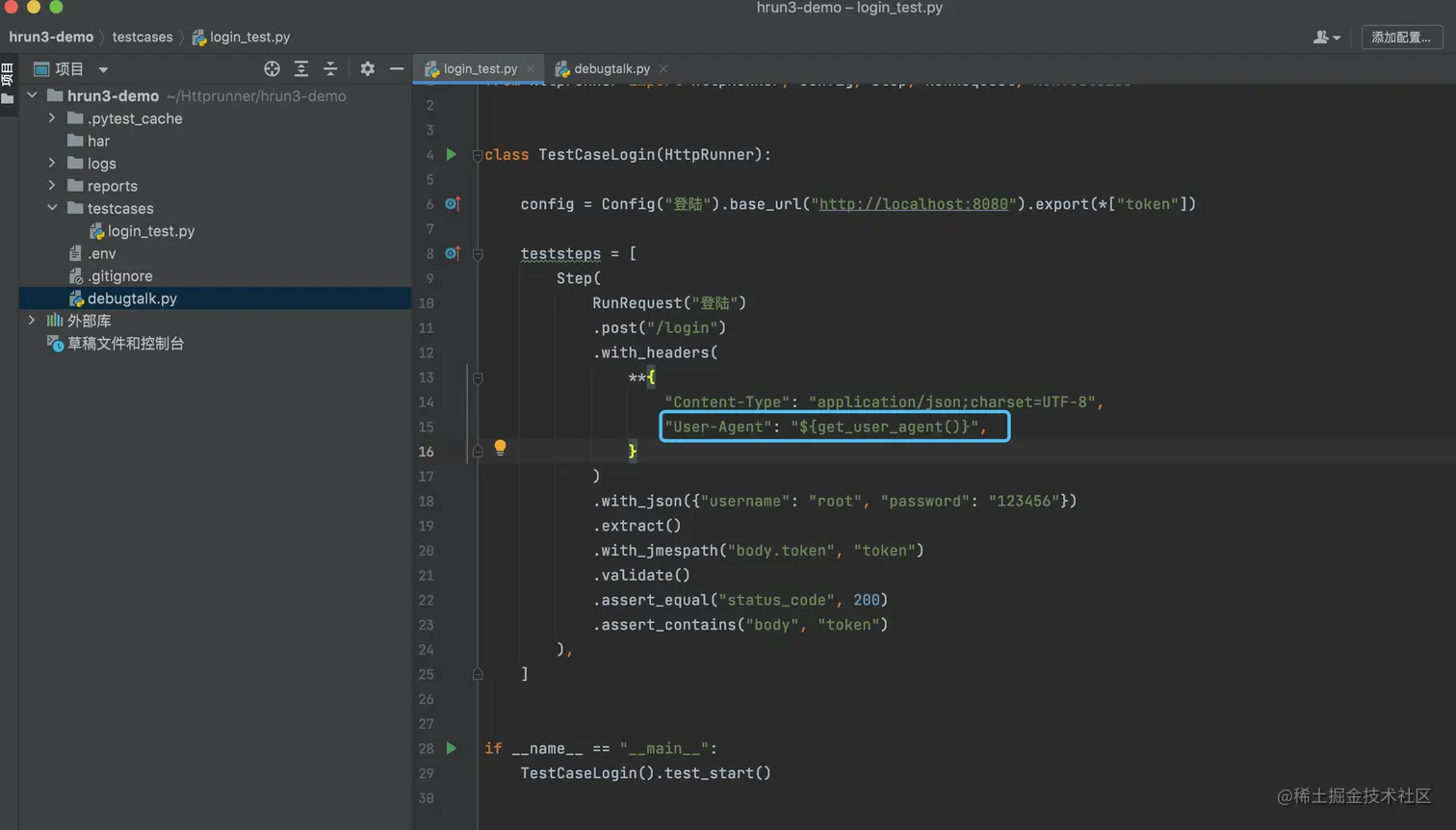Click the .assert_contains body line

(740, 625)
